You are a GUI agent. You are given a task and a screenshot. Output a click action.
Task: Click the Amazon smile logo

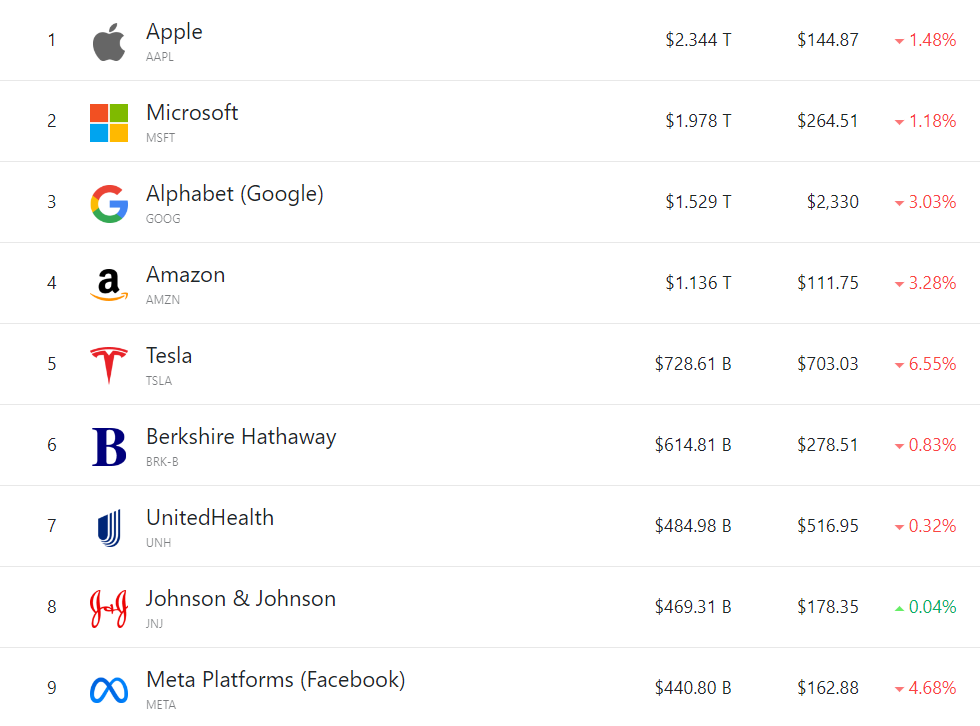pos(109,285)
